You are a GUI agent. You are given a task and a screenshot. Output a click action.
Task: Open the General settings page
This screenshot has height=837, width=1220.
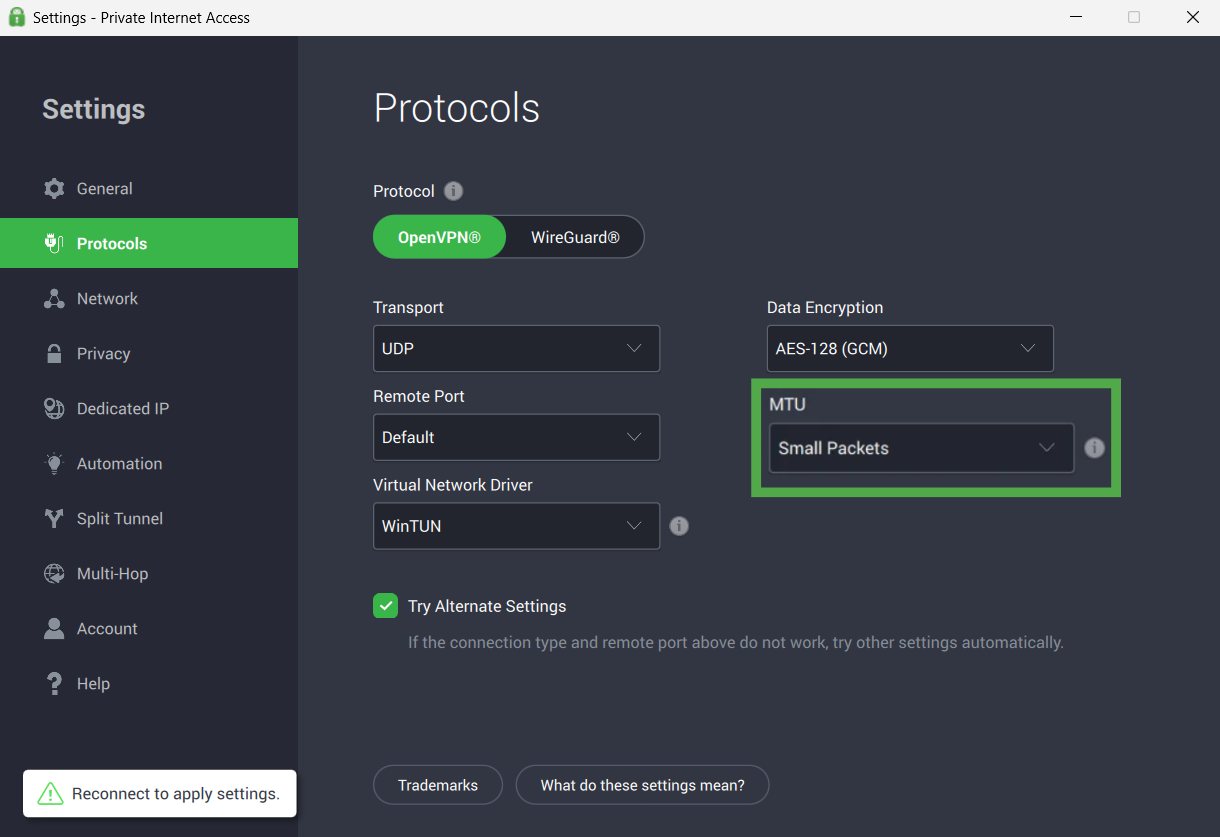tap(149, 188)
